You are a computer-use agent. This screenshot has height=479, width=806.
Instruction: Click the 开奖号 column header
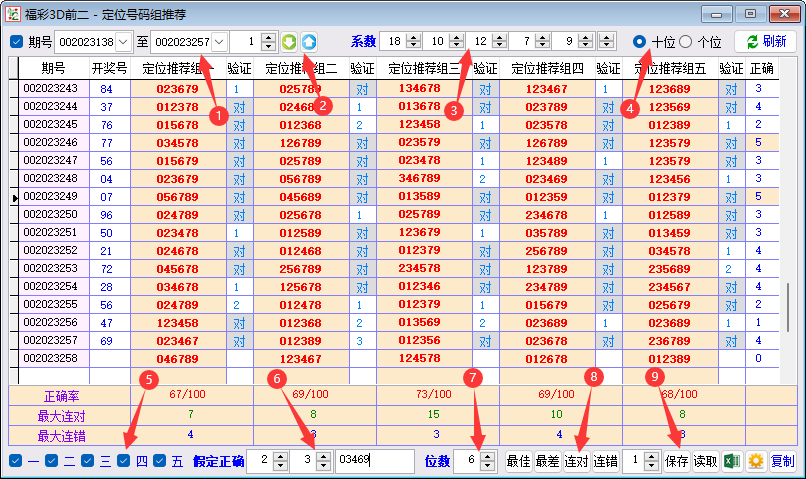(x=109, y=69)
